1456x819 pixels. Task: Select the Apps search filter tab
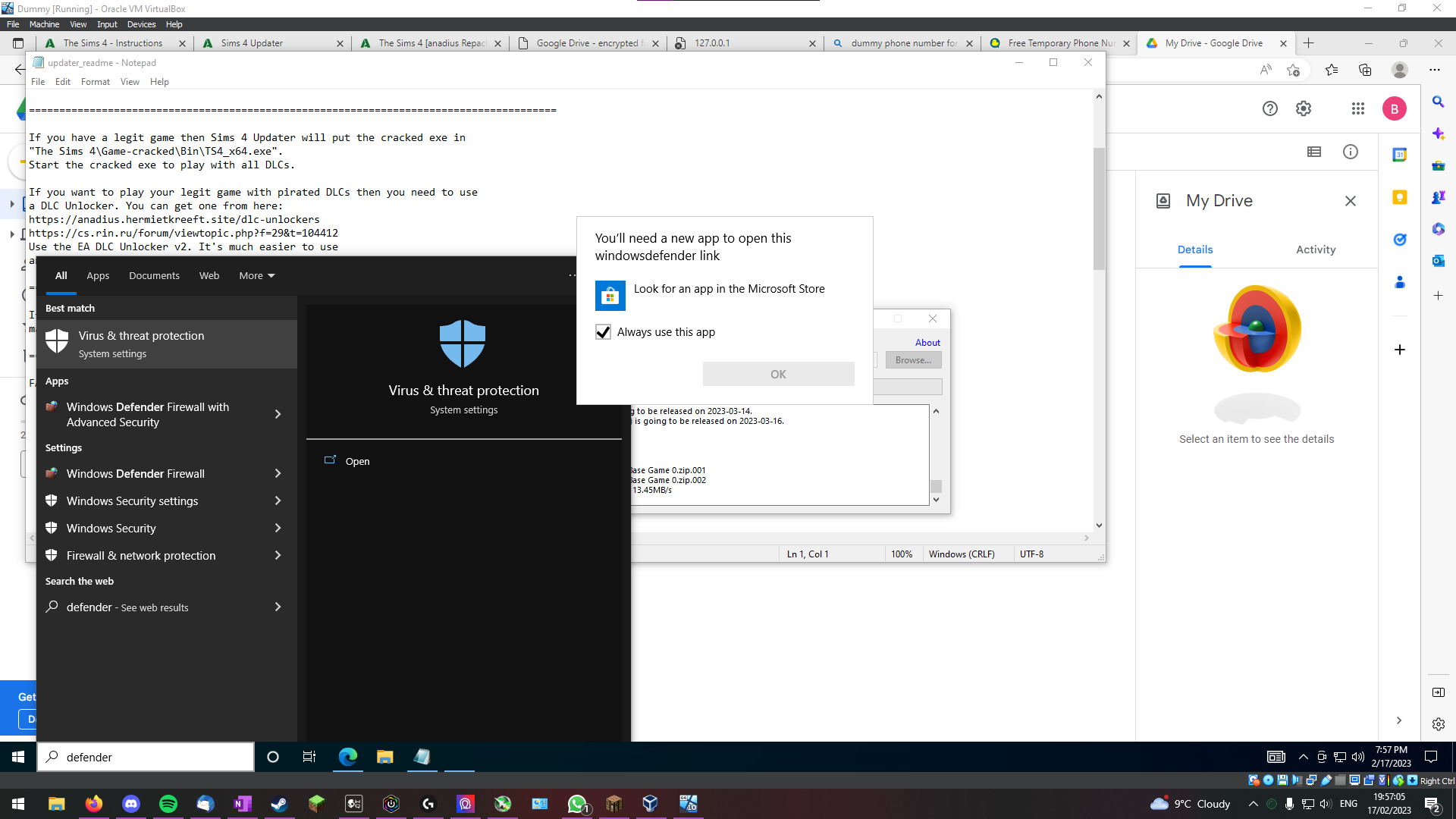[x=98, y=275]
